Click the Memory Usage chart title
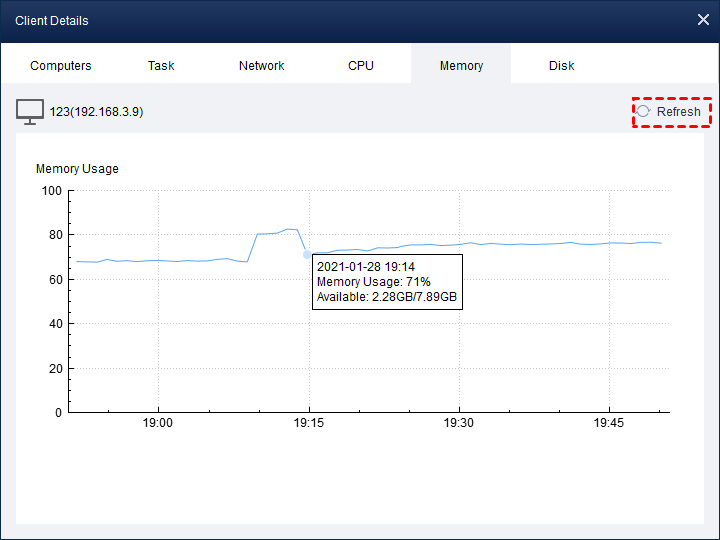 77,169
